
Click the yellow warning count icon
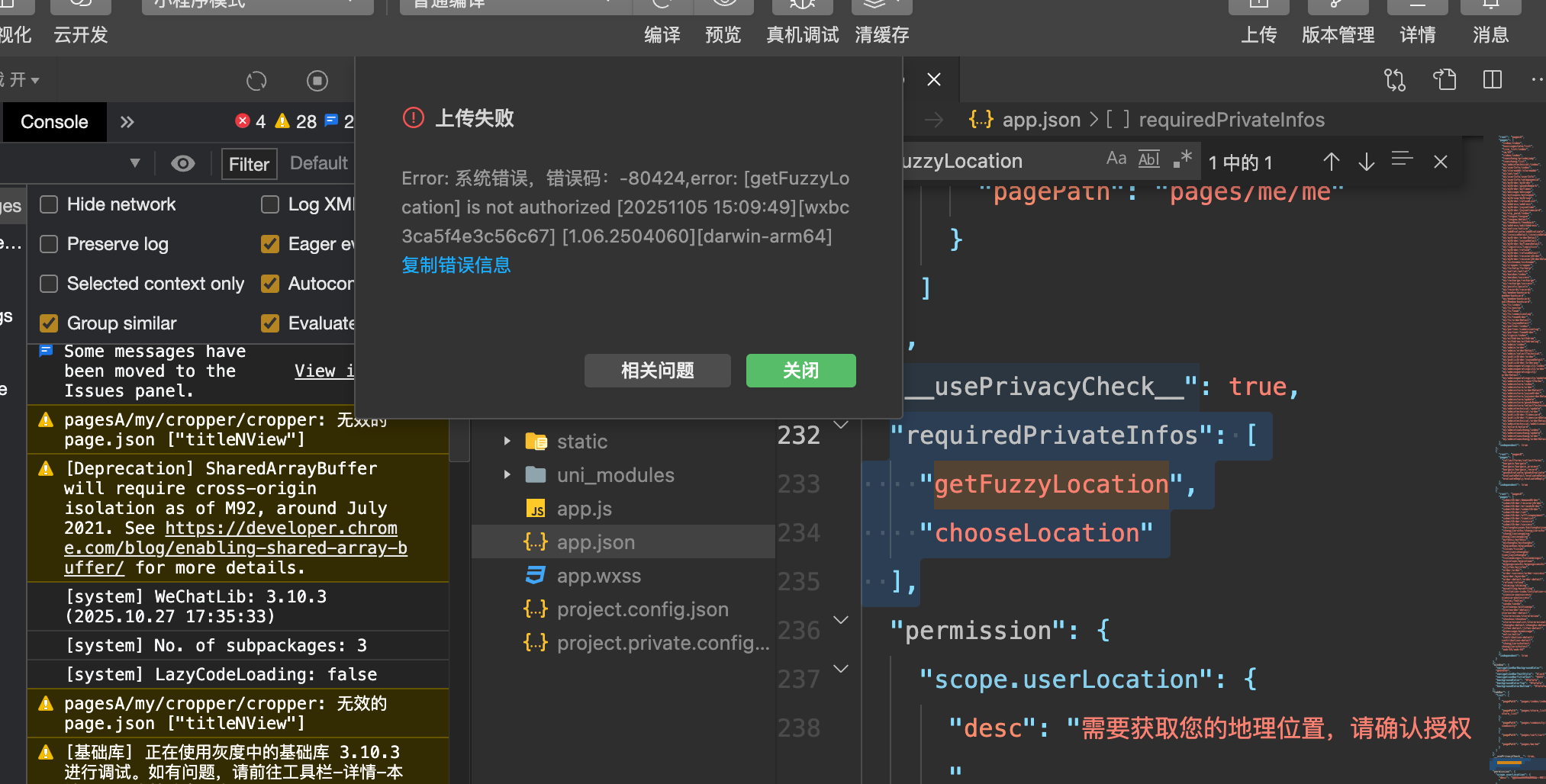point(282,120)
